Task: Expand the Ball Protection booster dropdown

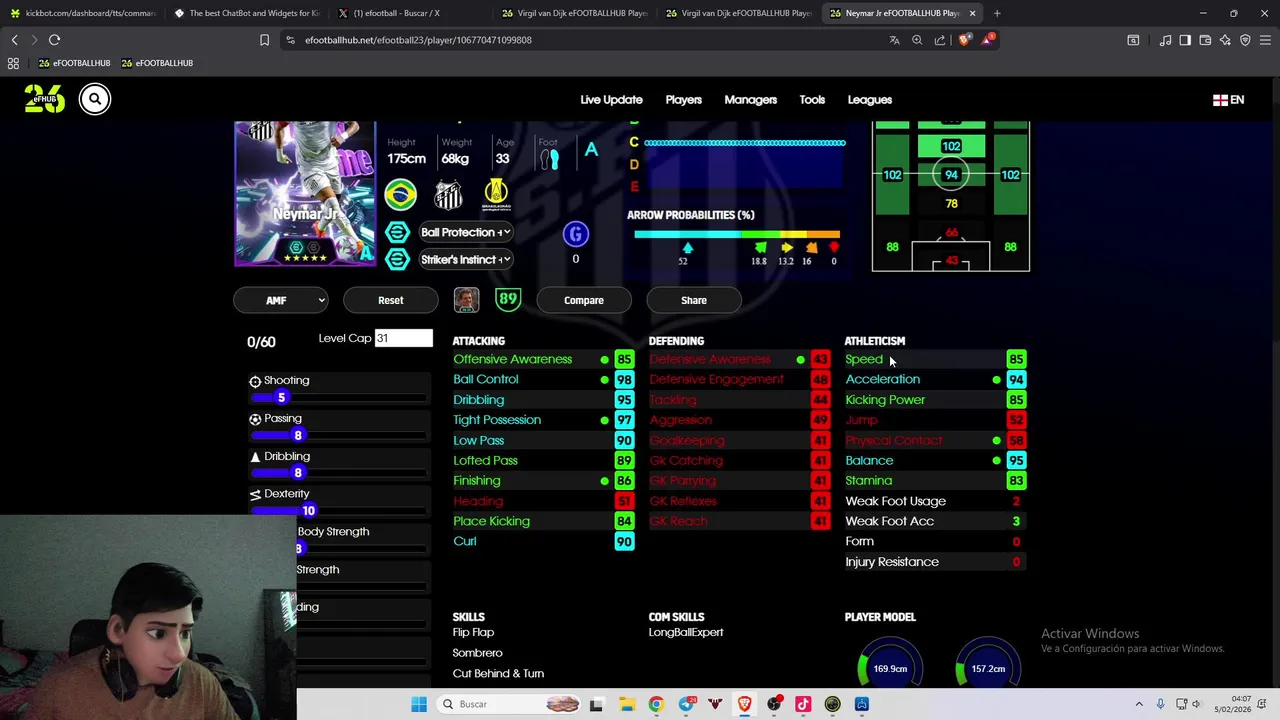Action: (465, 232)
